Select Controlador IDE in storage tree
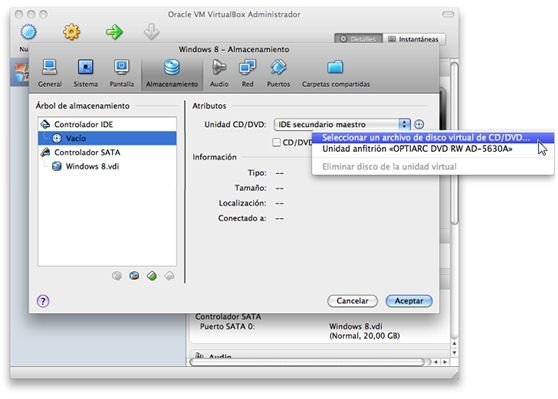 coord(107,124)
